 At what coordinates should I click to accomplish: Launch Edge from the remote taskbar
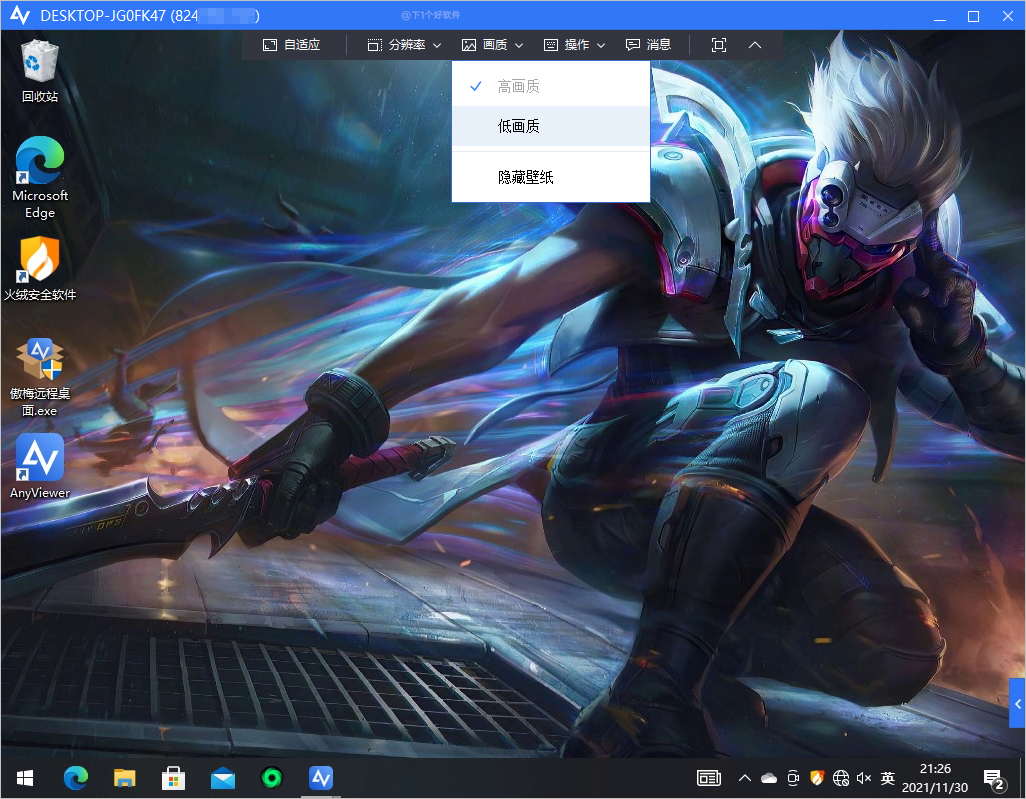(75, 778)
